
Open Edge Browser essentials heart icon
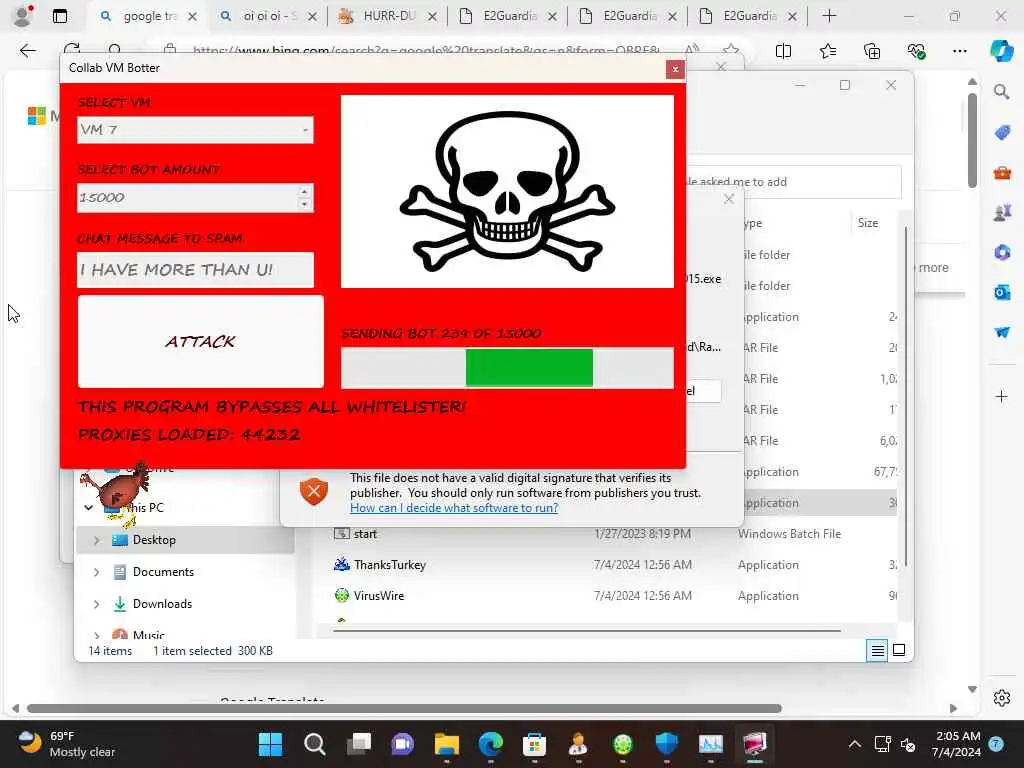point(916,51)
